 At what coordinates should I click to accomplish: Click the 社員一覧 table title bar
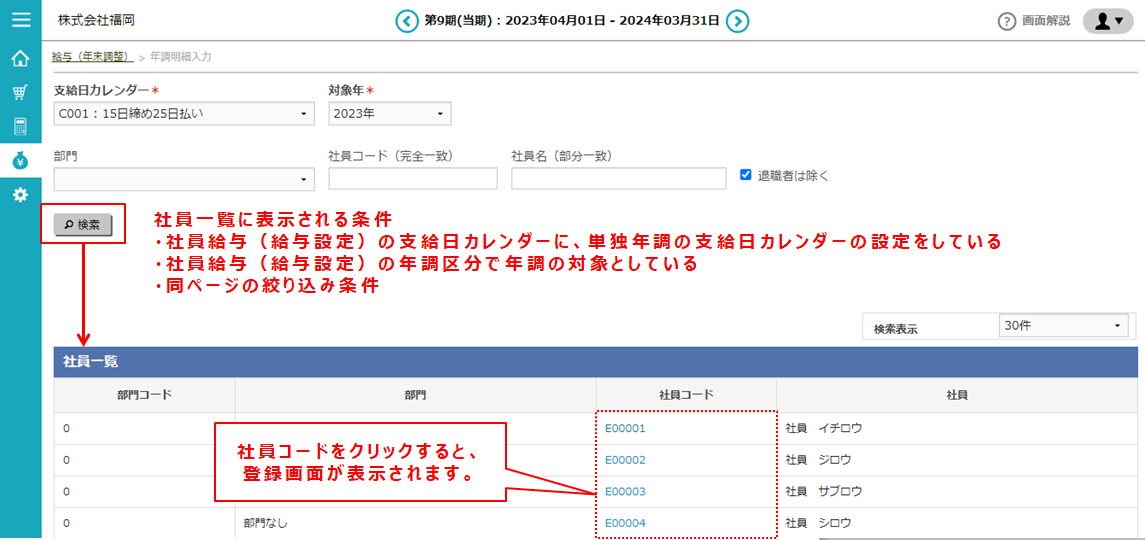pos(595,361)
